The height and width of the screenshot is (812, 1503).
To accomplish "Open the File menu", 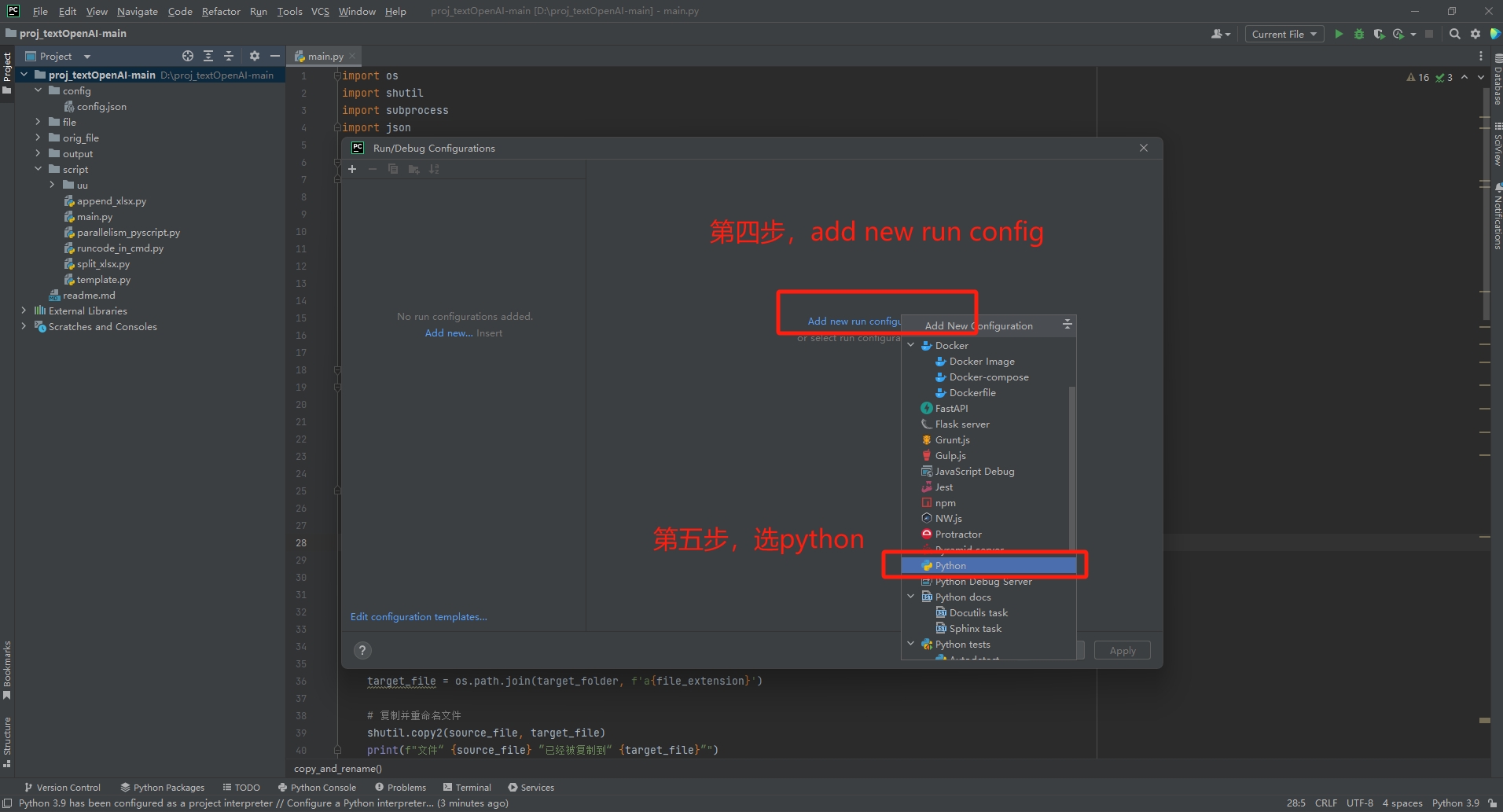I will click(x=40, y=11).
